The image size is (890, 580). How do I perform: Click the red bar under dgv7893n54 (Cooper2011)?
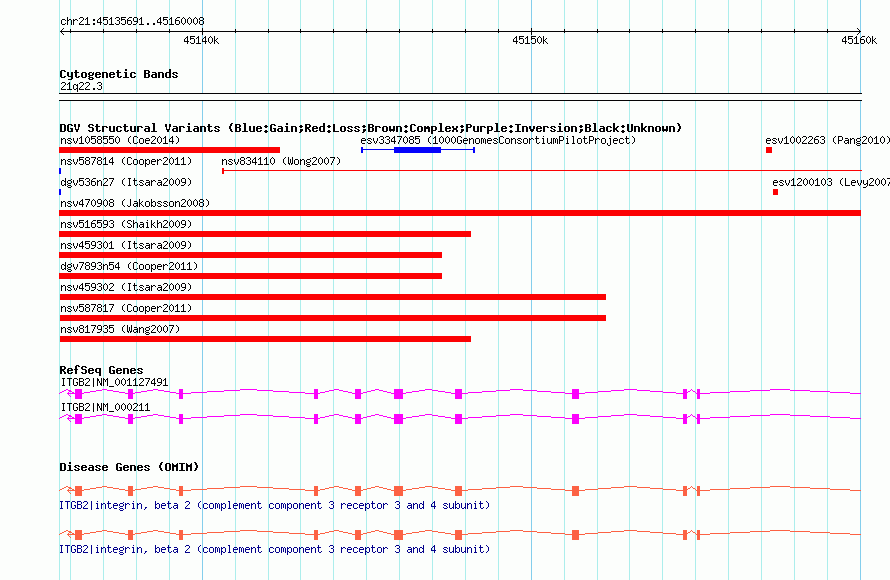click(251, 276)
